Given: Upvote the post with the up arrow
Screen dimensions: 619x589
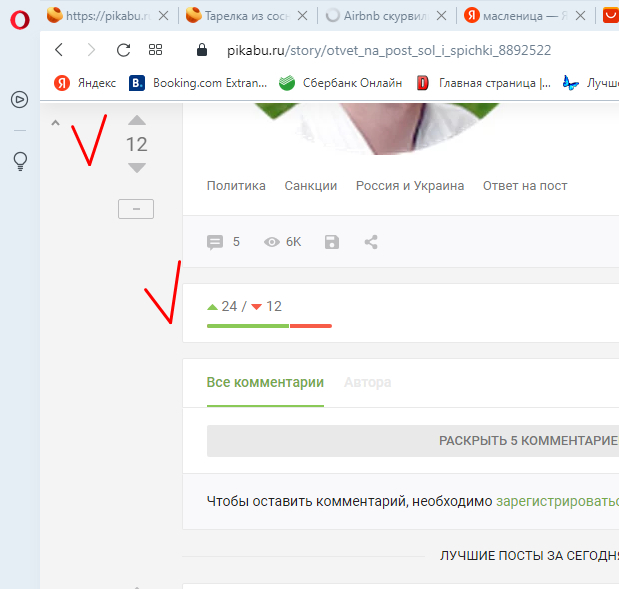Looking at the screenshot, I should tap(137, 120).
